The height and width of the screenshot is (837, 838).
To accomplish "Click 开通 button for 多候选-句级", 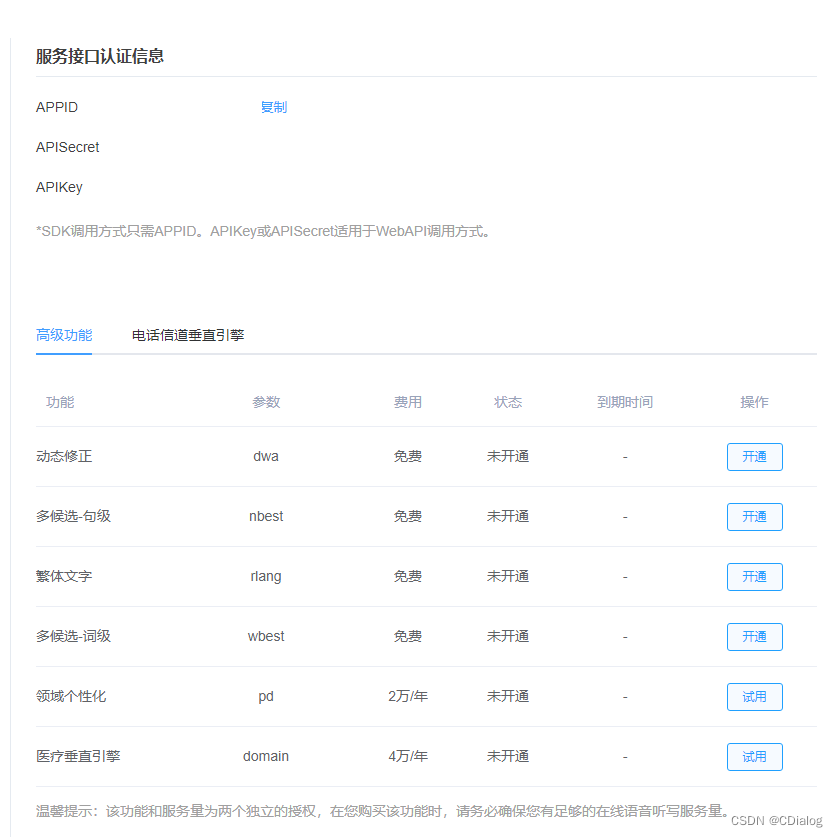I will [x=755, y=517].
